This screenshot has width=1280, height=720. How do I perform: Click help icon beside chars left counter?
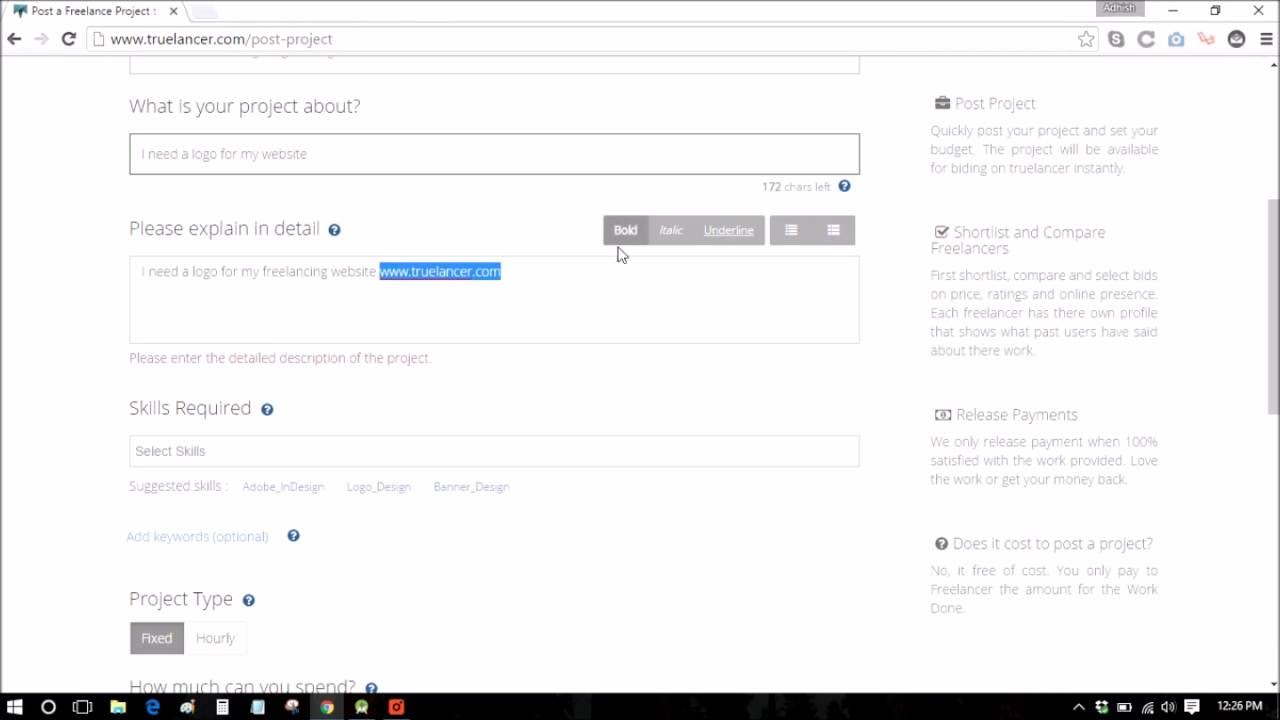[x=844, y=186]
